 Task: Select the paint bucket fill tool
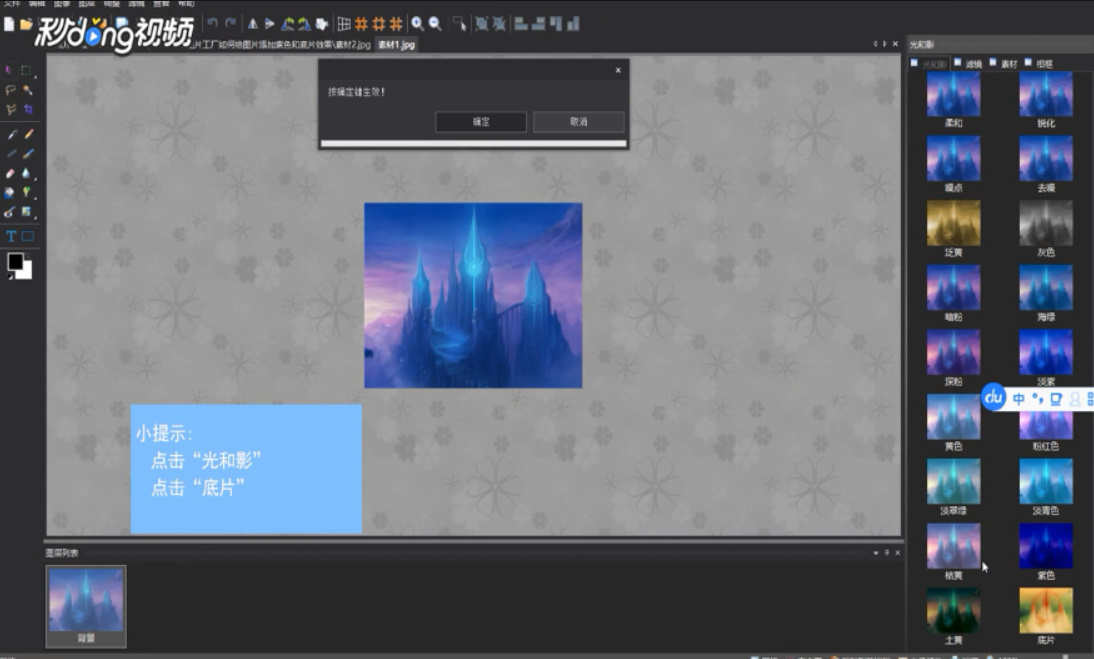pos(9,192)
